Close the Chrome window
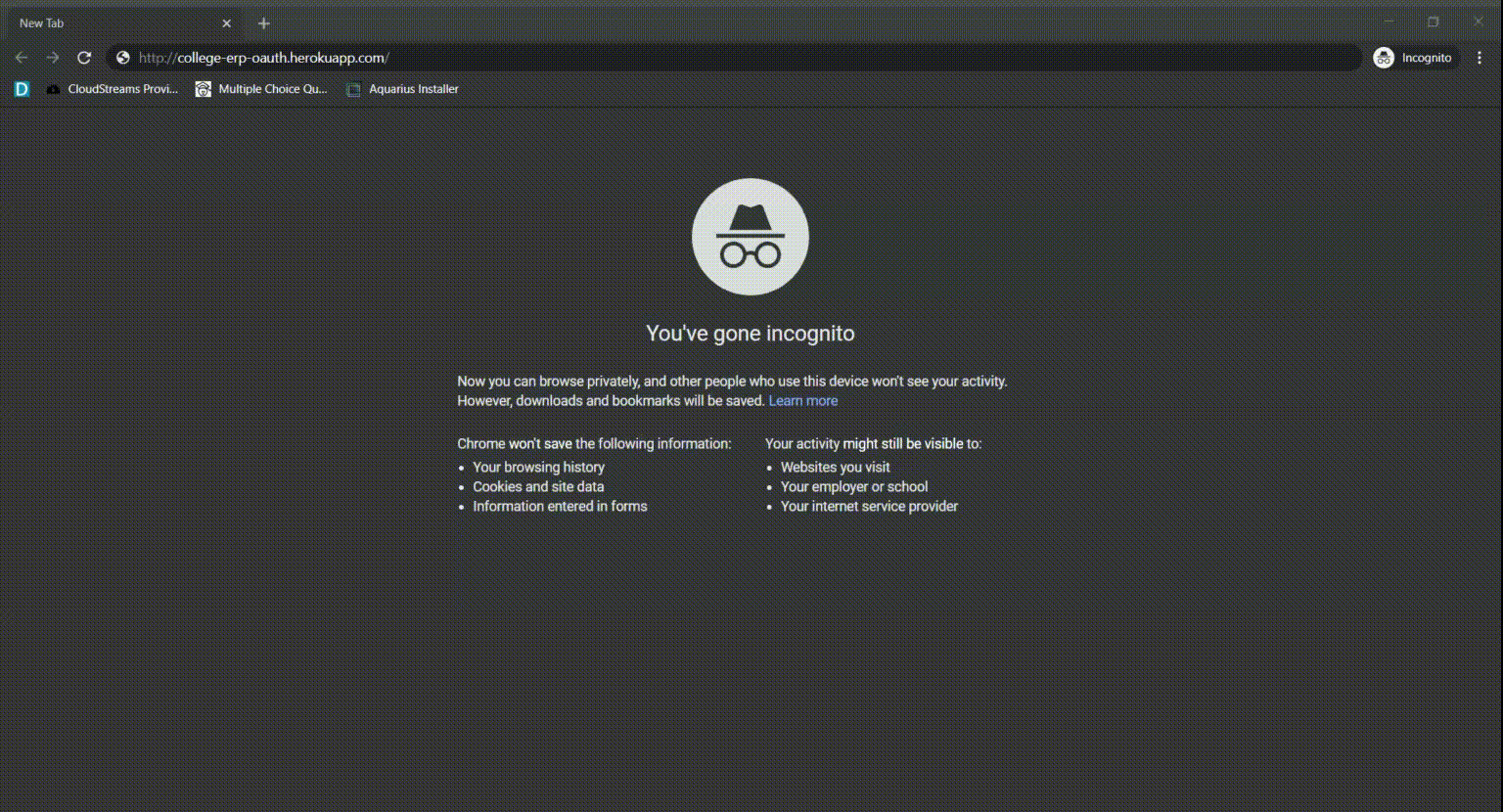1503x812 pixels. [1479, 22]
